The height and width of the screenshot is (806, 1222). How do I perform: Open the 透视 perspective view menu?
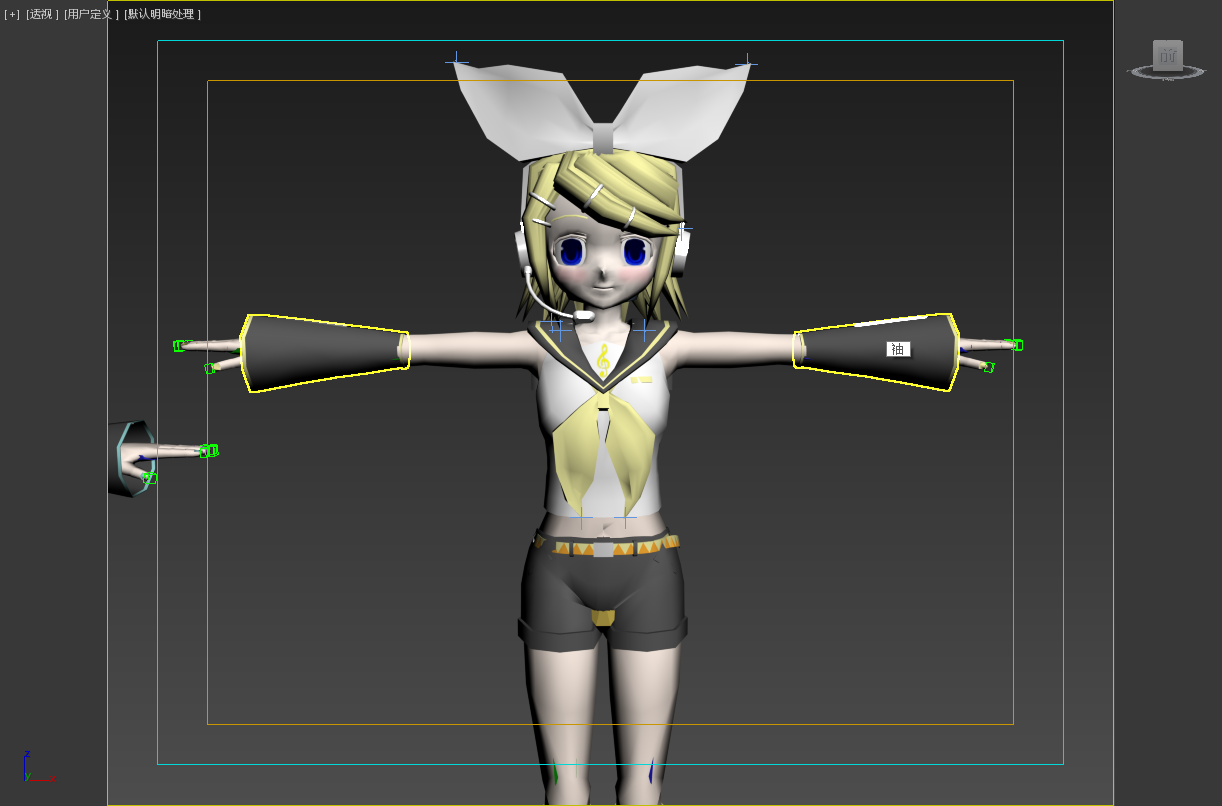(42, 14)
